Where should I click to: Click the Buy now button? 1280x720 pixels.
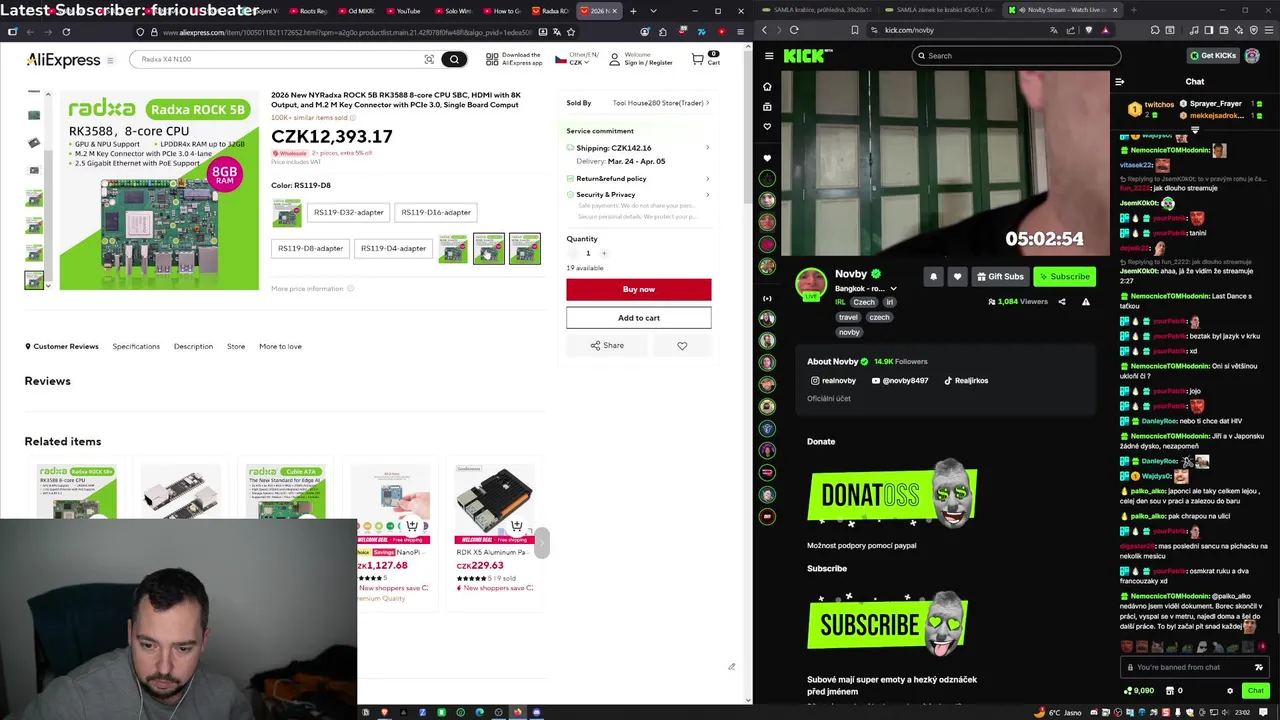point(639,289)
